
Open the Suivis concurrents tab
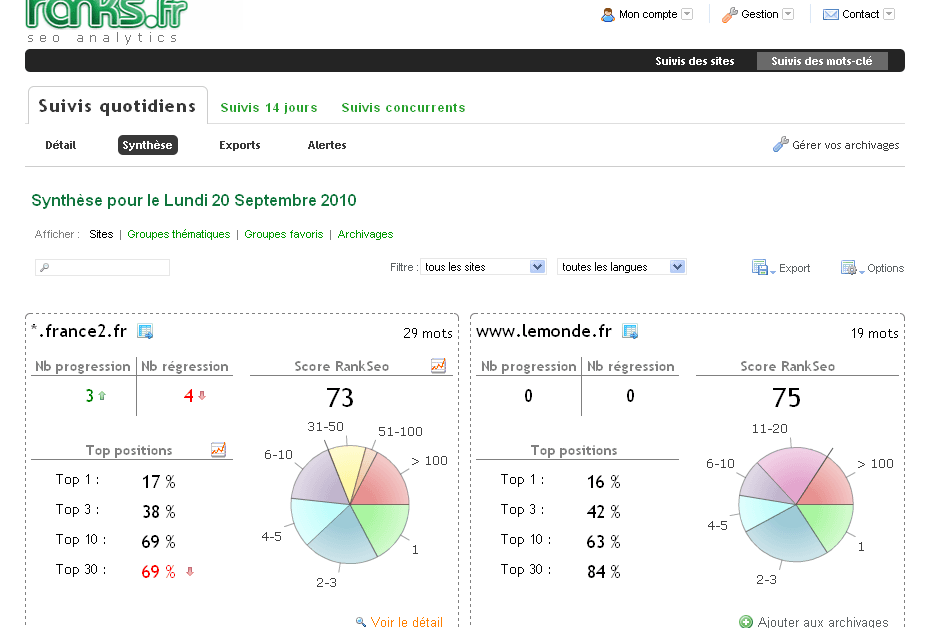point(403,108)
